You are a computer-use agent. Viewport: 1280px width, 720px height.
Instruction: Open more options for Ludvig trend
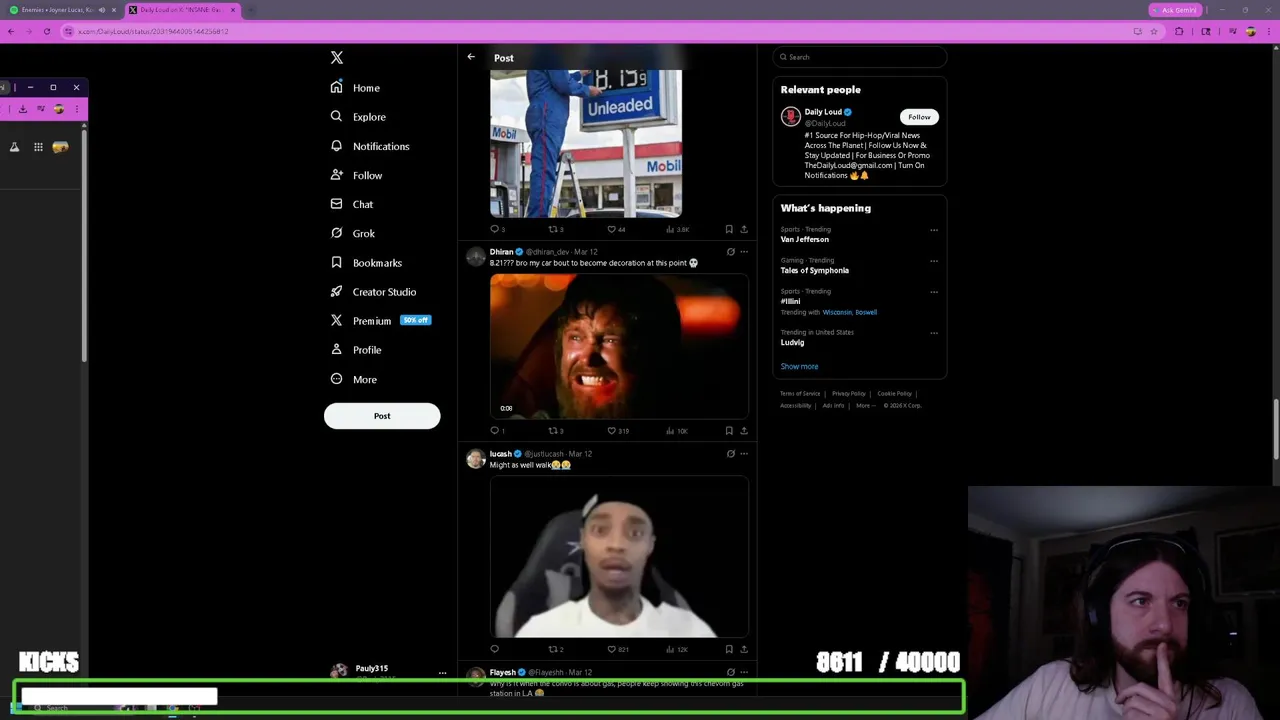click(934, 333)
